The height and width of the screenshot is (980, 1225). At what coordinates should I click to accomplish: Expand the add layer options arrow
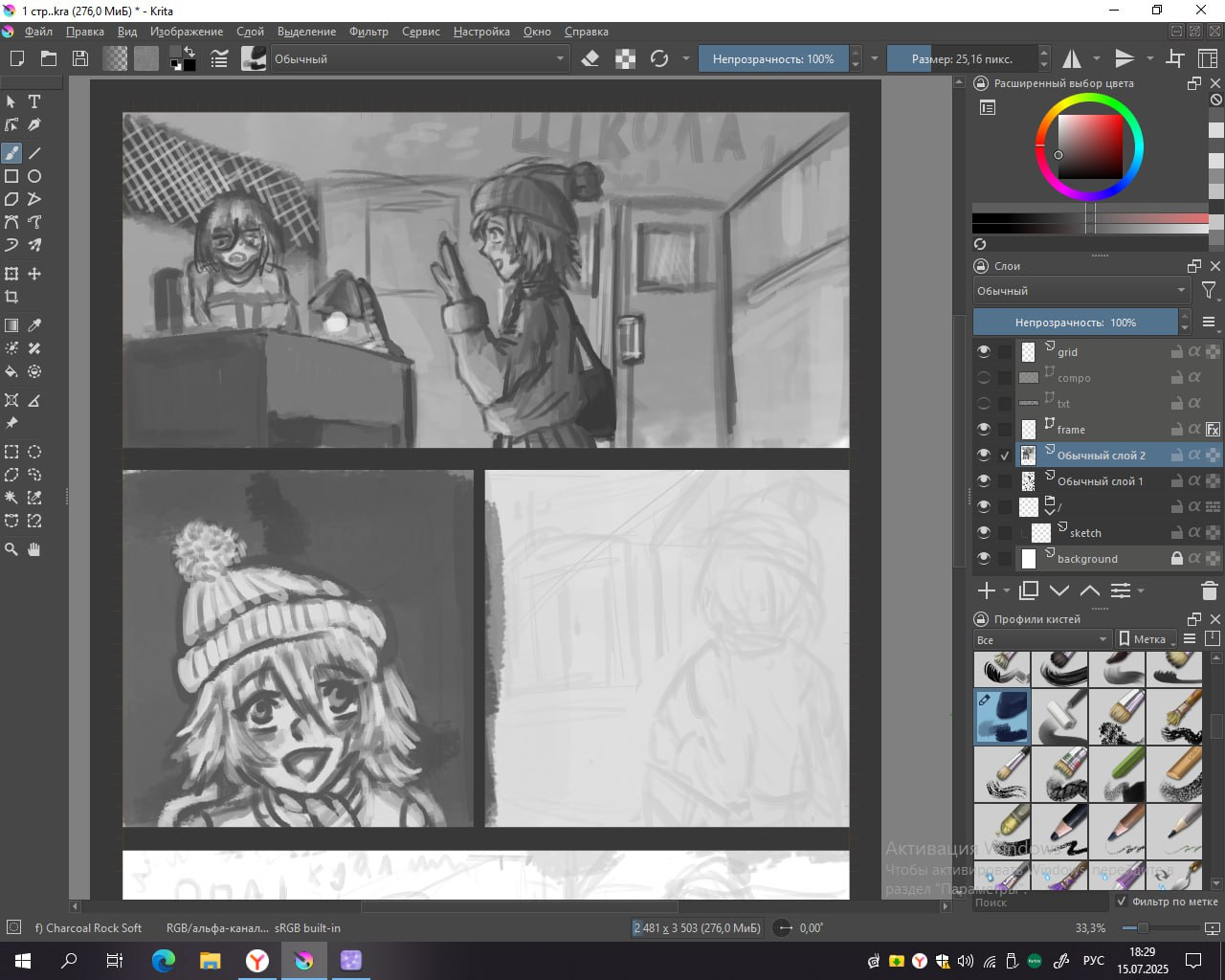coord(1006,590)
